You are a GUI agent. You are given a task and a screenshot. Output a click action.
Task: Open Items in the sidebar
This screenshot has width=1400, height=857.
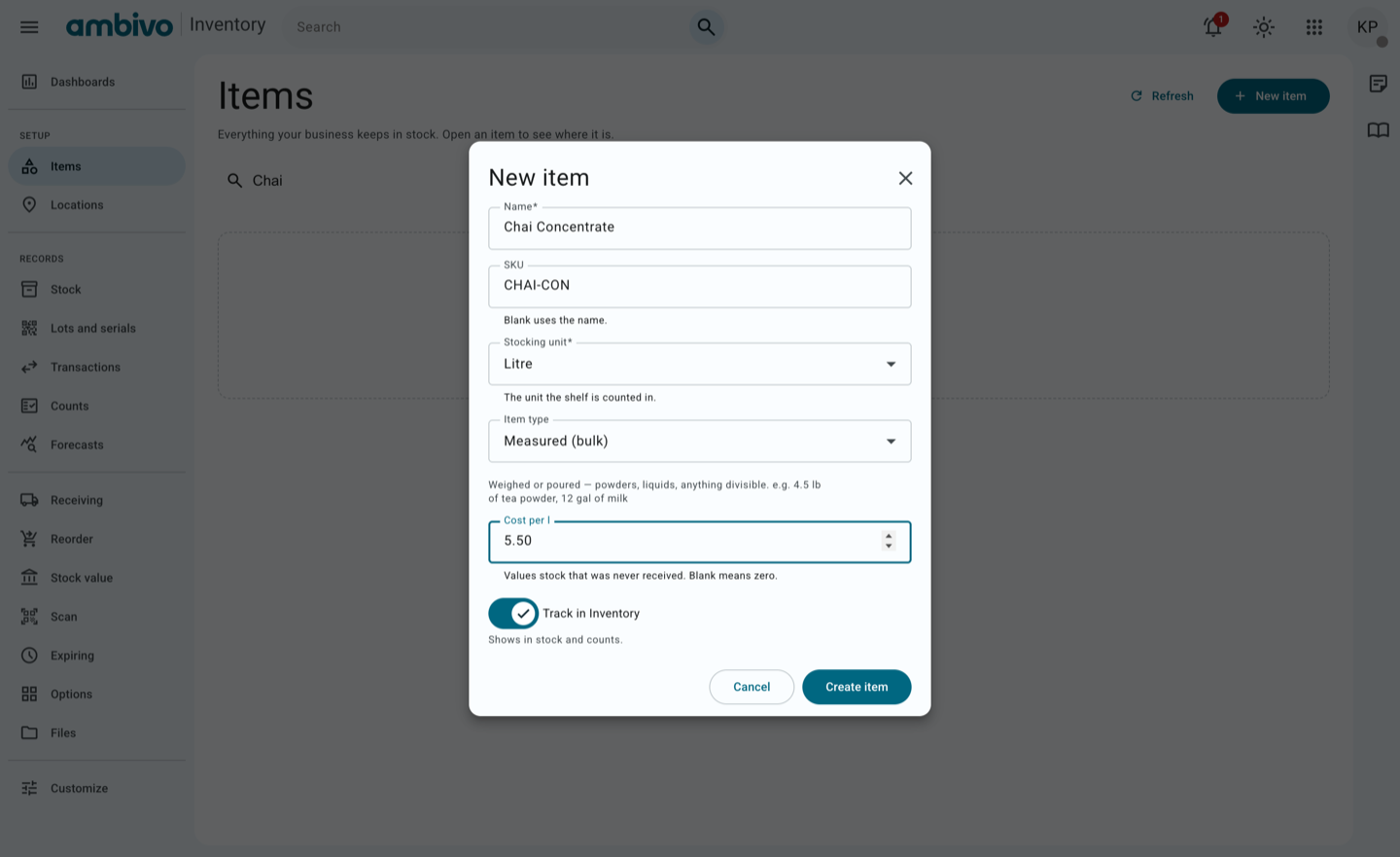96,166
